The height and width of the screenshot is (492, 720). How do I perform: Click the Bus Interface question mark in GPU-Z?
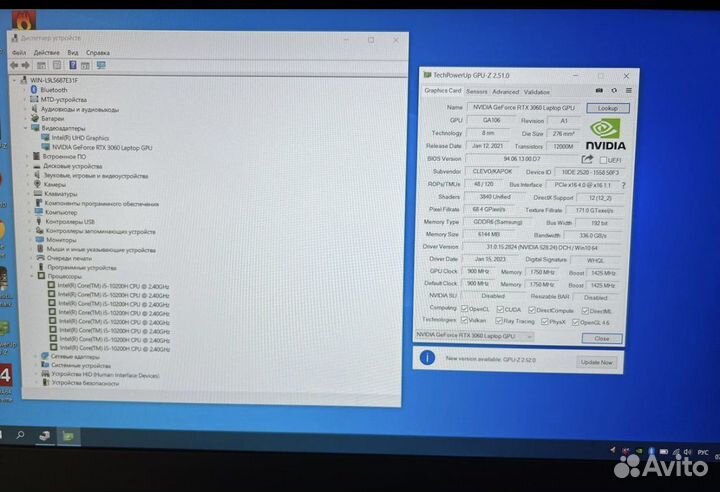coord(623,186)
